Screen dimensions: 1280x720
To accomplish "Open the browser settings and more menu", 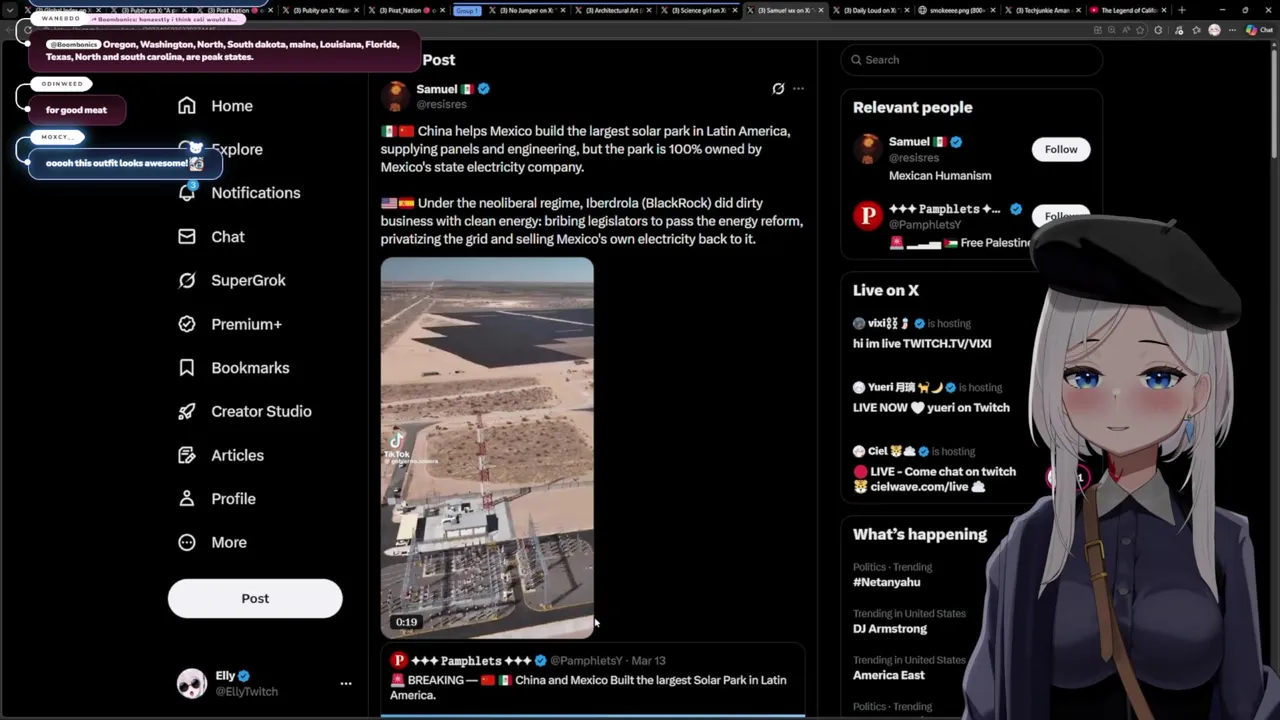I will coord(1234,30).
